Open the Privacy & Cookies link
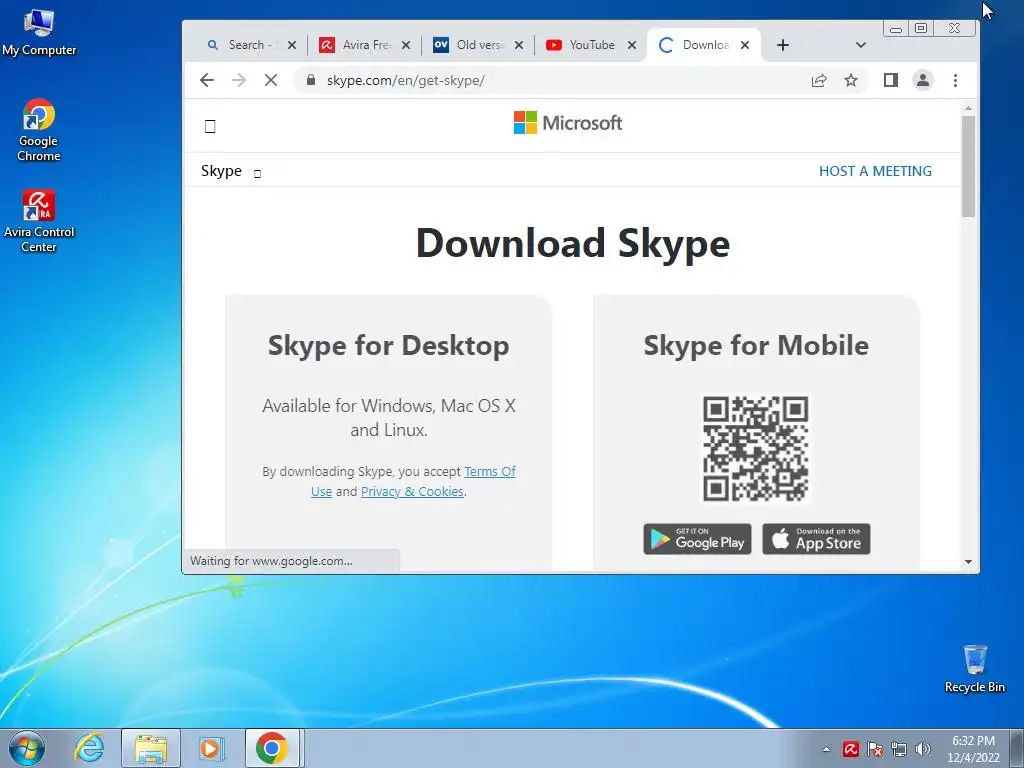The height and width of the screenshot is (768, 1024). click(x=412, y=491)
